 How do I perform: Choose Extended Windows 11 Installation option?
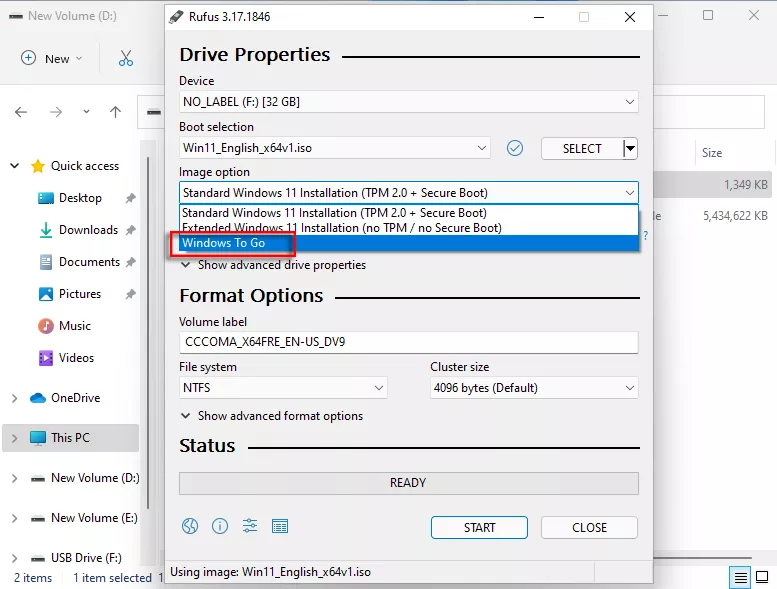(341, 228)
